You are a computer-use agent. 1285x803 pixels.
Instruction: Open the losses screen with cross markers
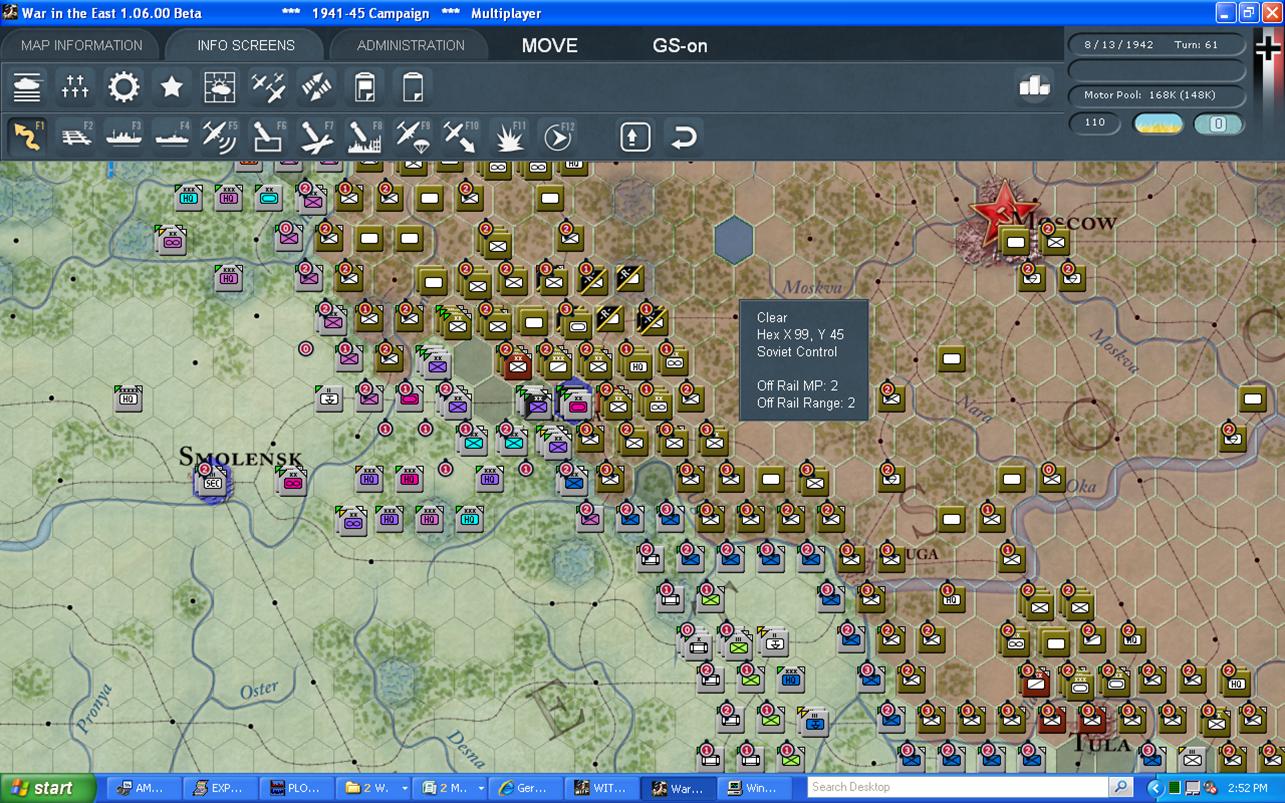(x=75, y=87)
